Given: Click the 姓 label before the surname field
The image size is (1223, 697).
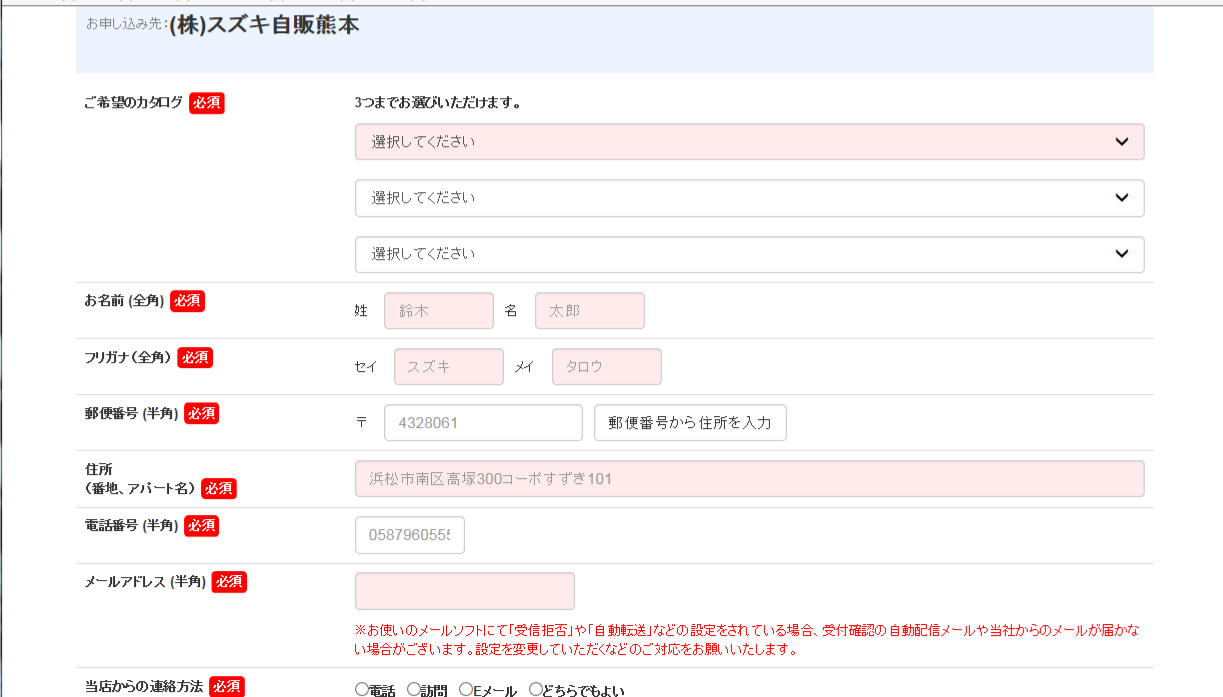Looking at the screenshot, I should 361,311.
